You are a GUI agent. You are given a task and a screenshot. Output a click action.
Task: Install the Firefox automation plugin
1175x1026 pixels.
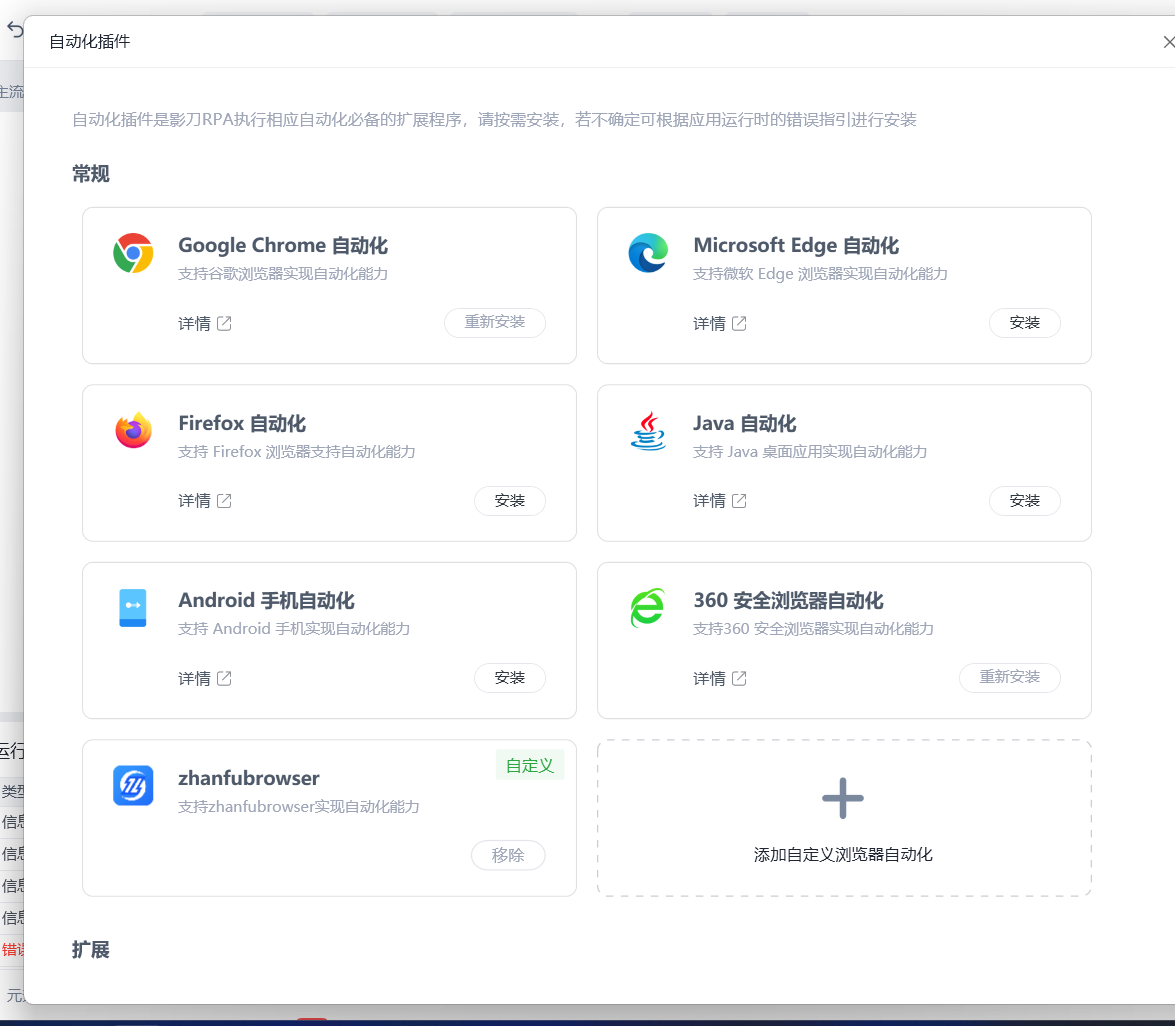(x=510, y=500)
